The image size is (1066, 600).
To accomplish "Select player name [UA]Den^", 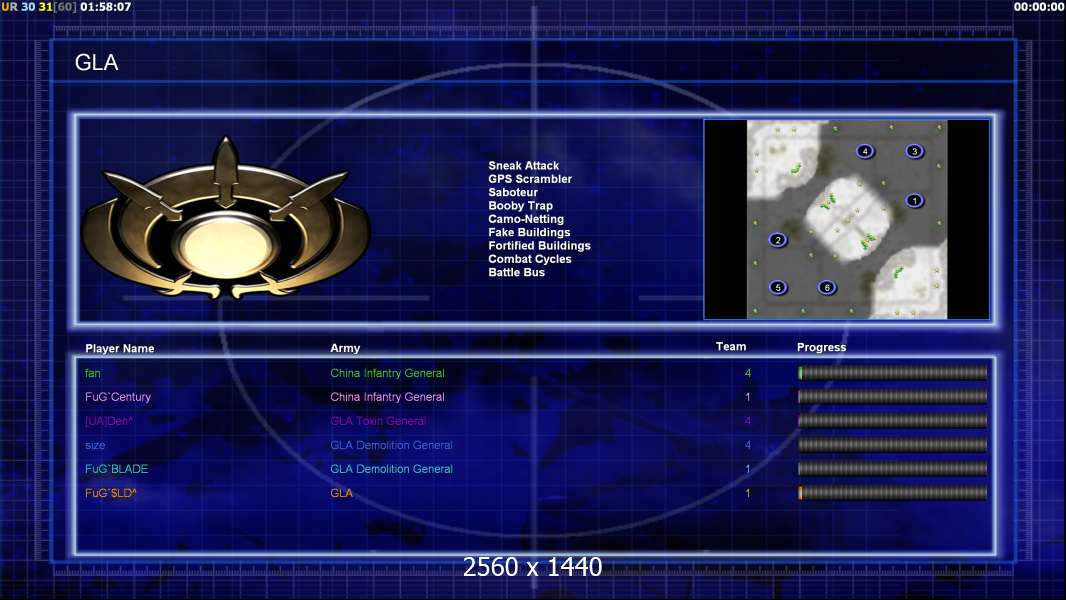I will click(109, 421).
